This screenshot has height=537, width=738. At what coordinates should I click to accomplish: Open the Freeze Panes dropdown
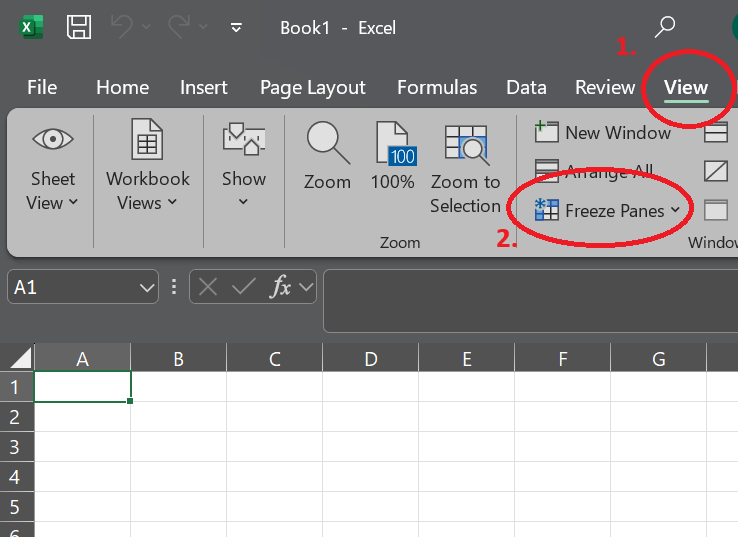607,210
